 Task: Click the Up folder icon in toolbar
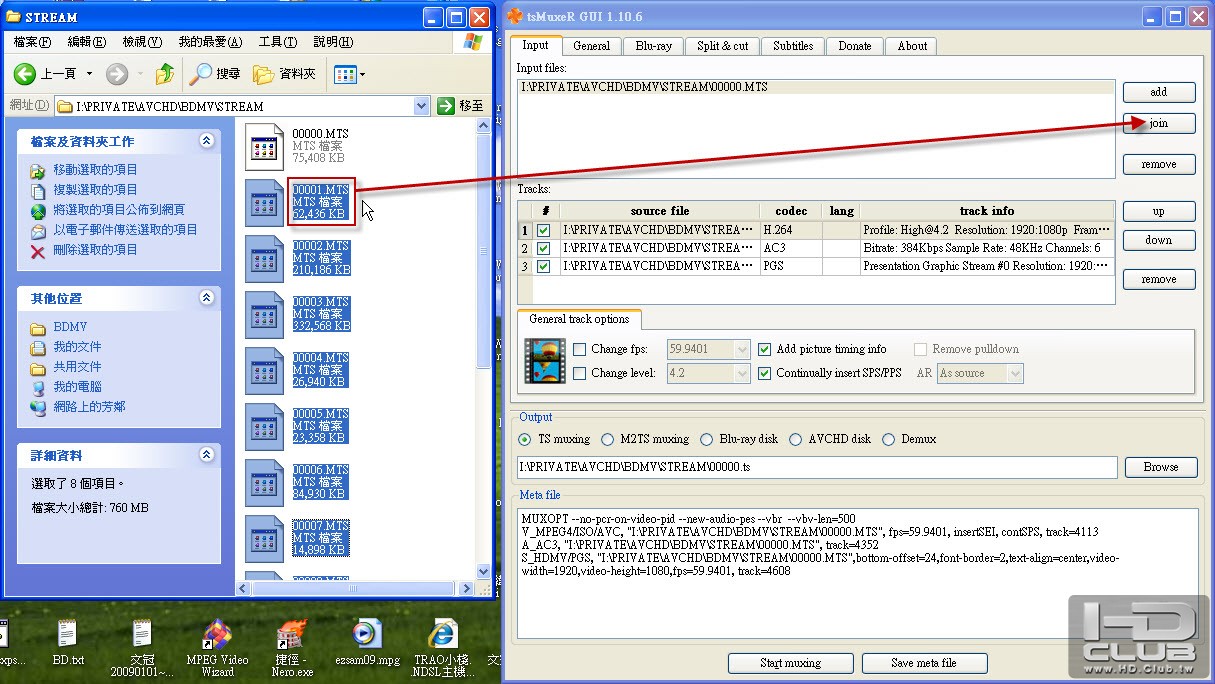click(165, 74)
